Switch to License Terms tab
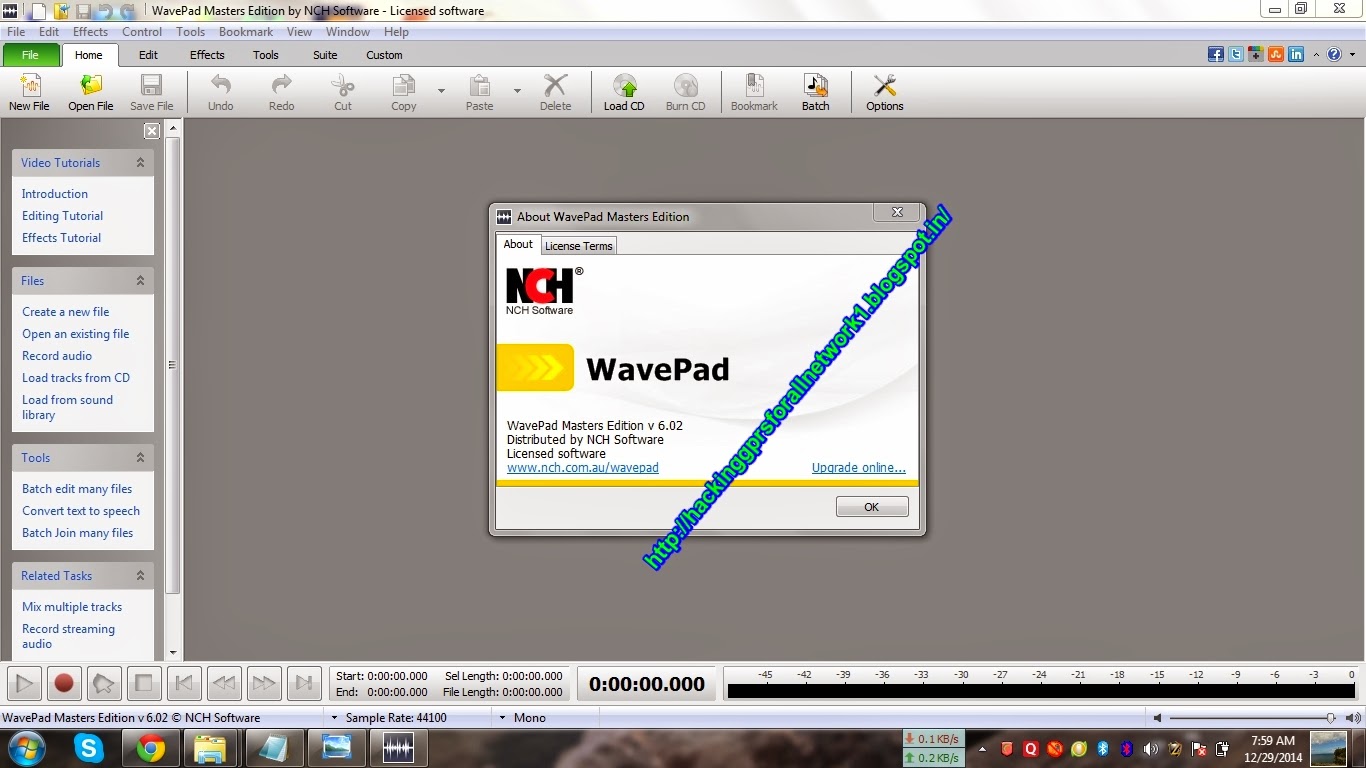Image resolution: width=1366 pixels, height=768 pixels. coord(579,246)
